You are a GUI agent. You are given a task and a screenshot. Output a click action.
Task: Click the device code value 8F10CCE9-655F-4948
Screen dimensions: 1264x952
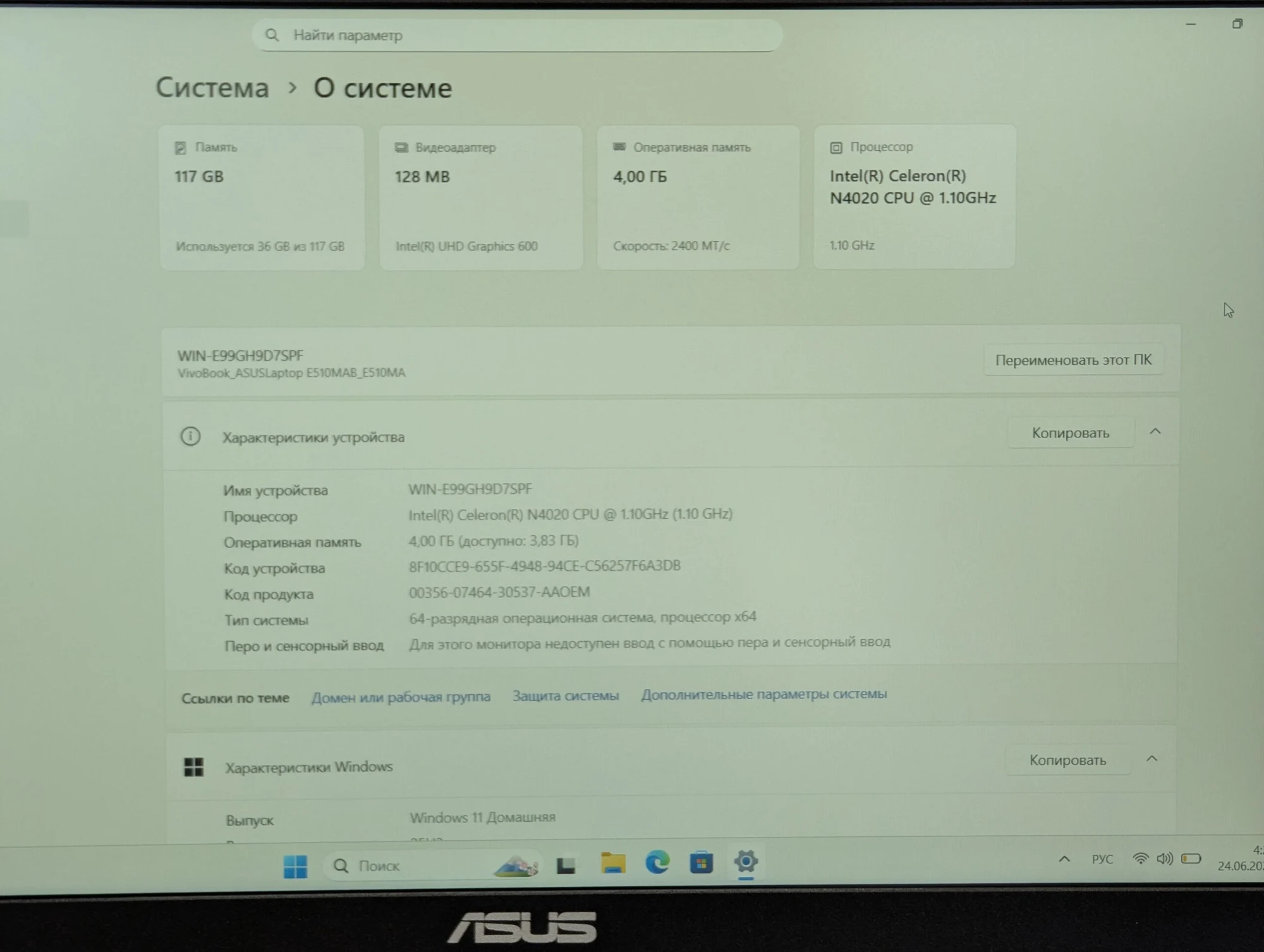tap(545, 566)
